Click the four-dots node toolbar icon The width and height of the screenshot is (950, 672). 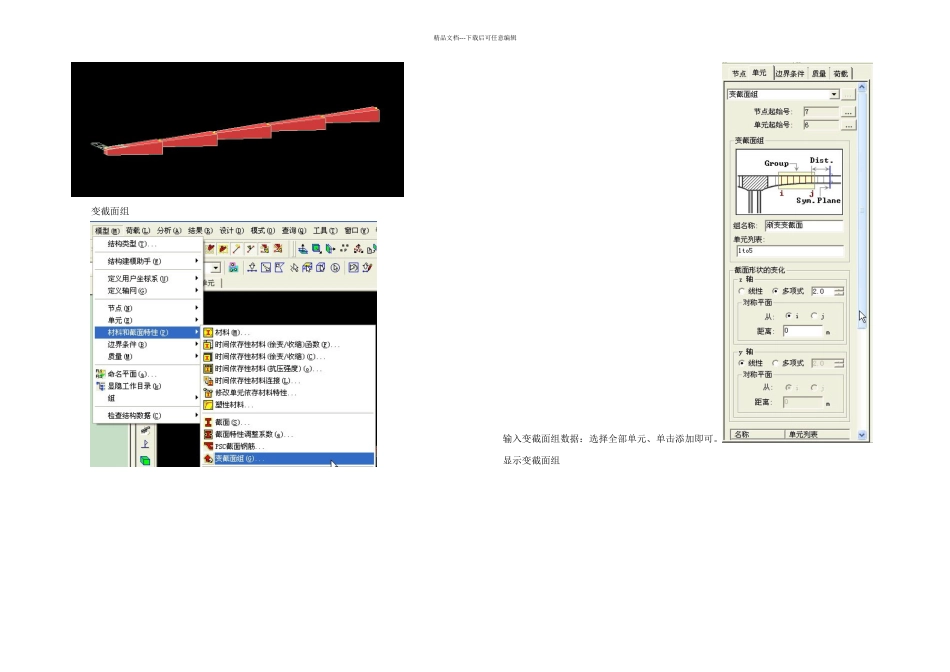click(344, 248)
